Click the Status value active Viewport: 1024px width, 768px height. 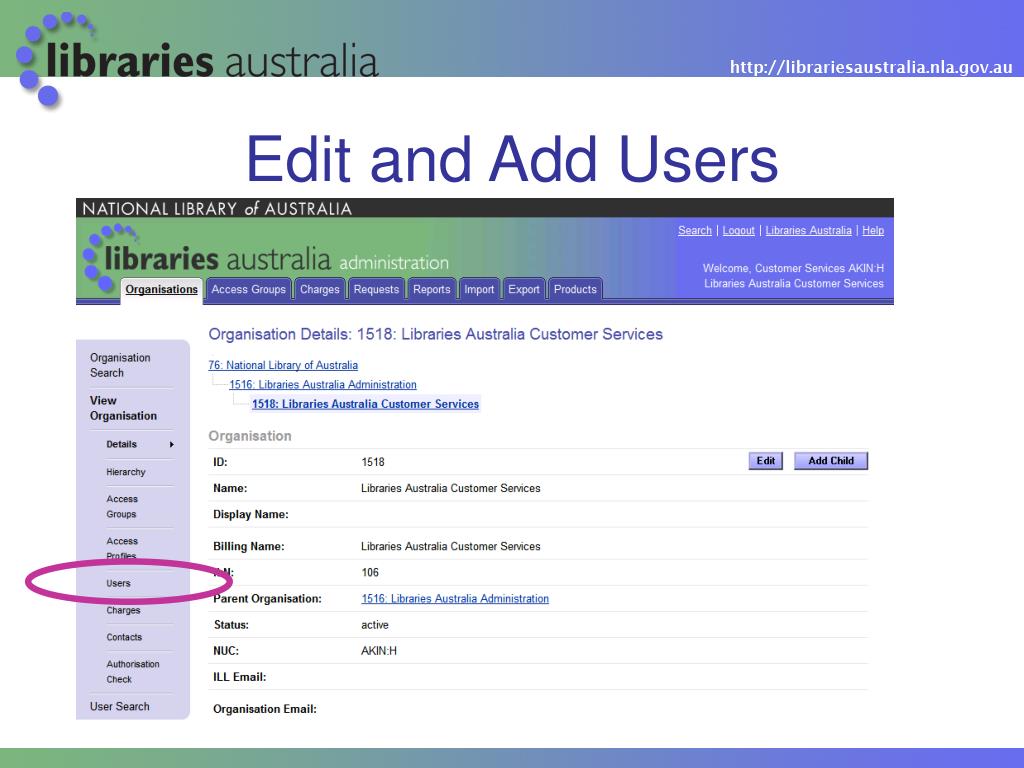coord(375,625)
